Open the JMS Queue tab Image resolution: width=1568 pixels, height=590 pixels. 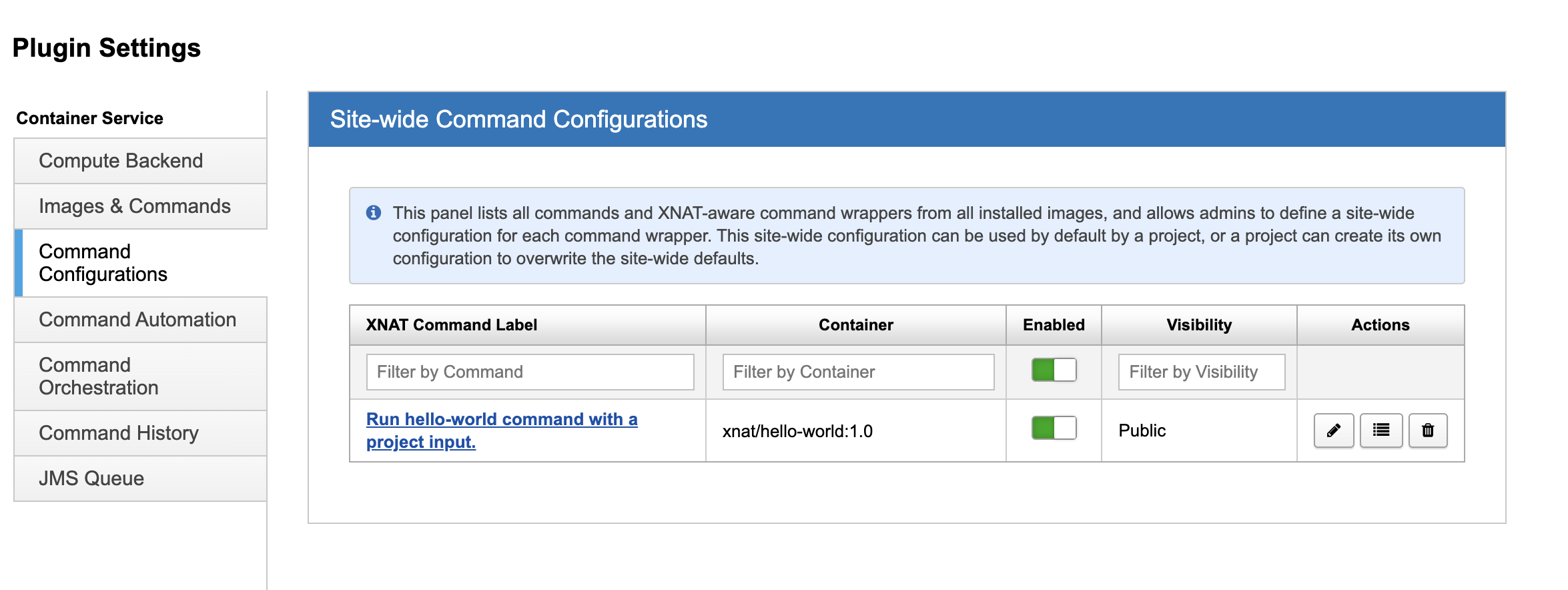pos(91,479)
